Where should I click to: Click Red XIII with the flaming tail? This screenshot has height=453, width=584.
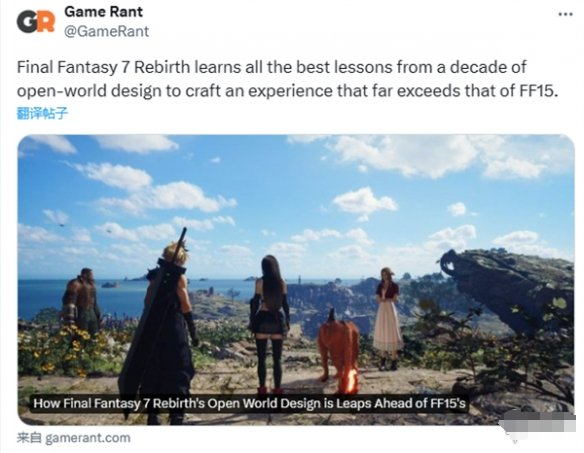pos(339,350)
